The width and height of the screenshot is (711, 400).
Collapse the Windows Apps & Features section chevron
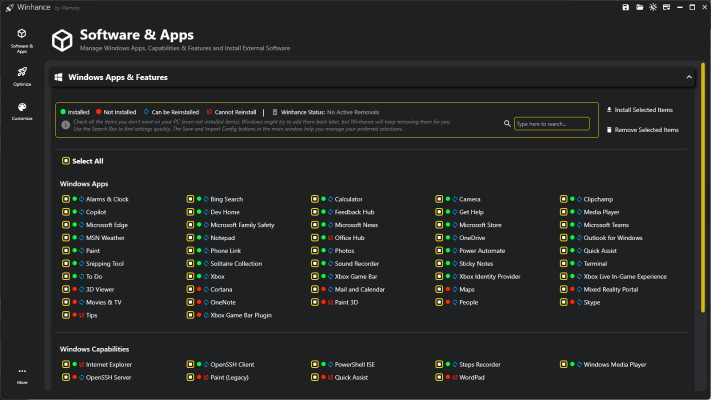tap(689, 77)
